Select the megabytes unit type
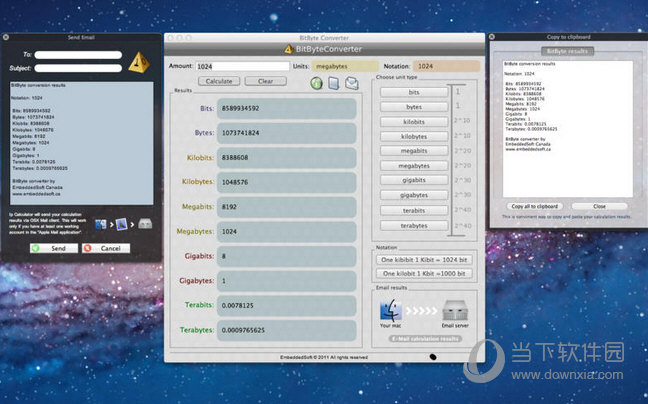This screenshot has width=648, height=404. point(414,166)
